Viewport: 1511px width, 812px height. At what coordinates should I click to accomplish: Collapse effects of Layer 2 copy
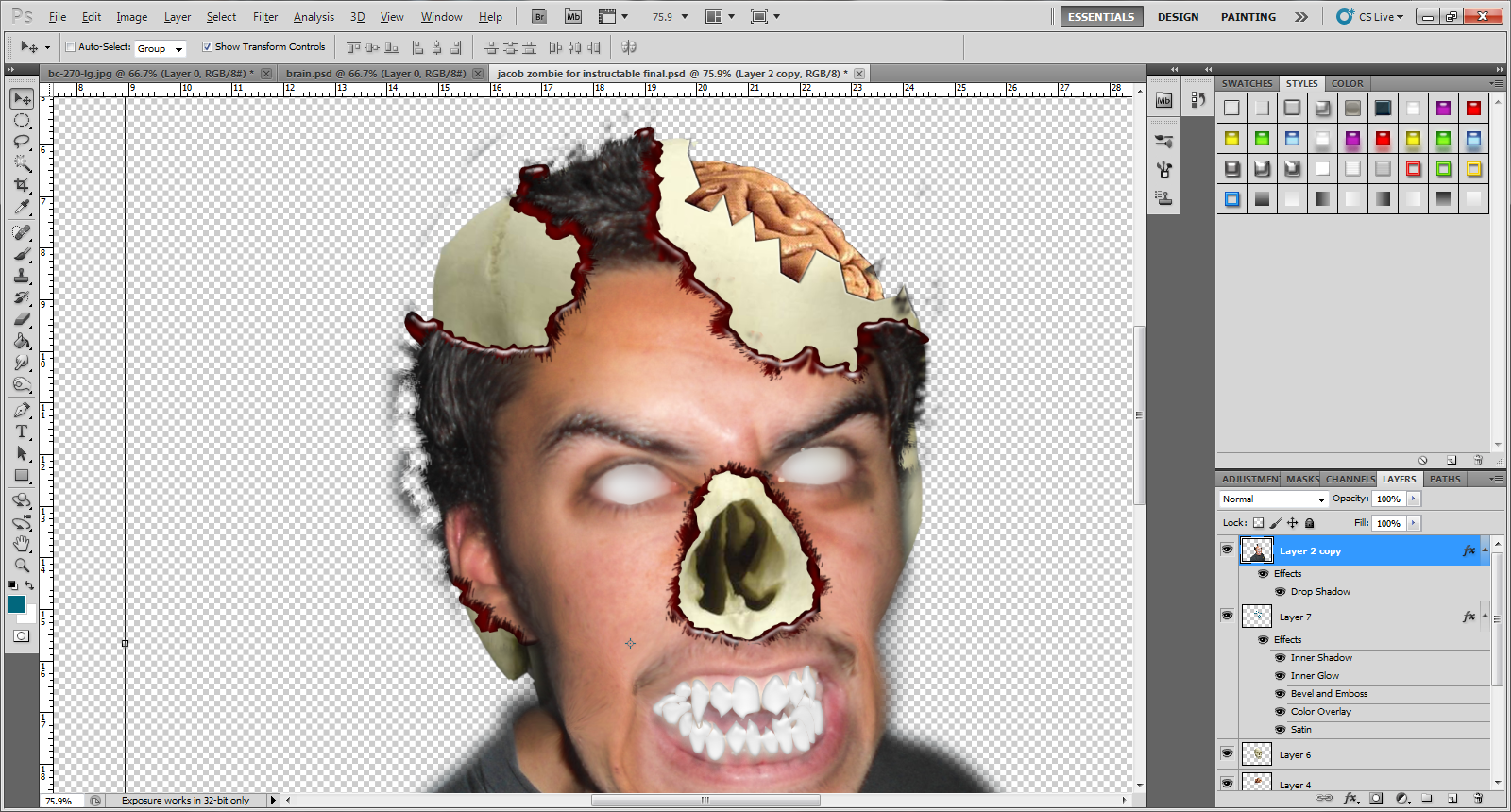click(1485, 550)
